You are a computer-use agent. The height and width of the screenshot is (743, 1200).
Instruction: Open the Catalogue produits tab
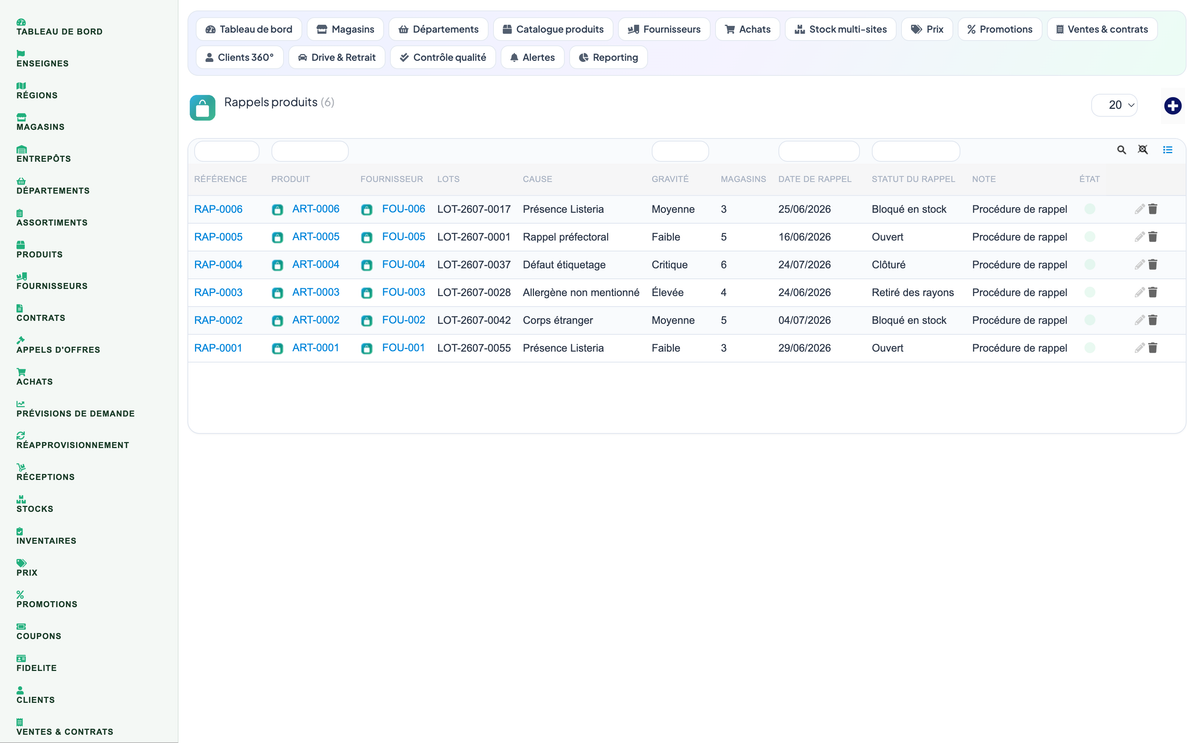(x=553, y=29)
